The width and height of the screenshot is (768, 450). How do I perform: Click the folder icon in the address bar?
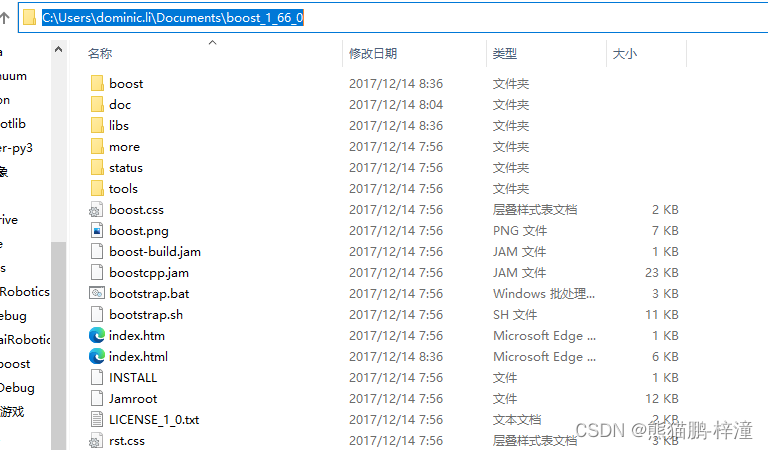pos(29,18)
